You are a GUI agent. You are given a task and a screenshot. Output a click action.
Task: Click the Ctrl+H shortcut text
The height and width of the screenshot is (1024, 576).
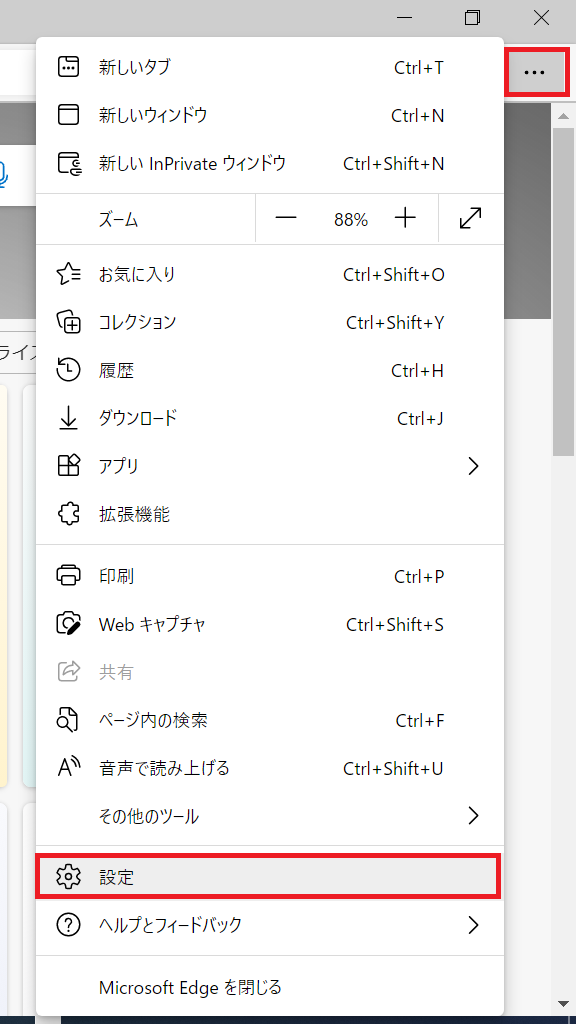click(417, 371)
